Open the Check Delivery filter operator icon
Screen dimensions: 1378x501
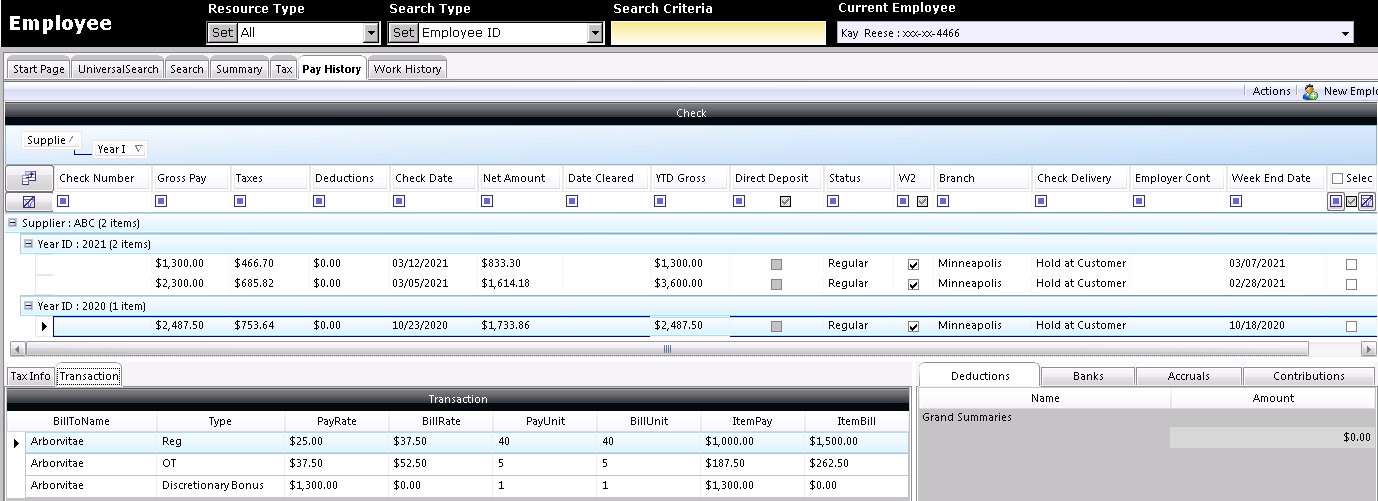[x=1042, y=201]
